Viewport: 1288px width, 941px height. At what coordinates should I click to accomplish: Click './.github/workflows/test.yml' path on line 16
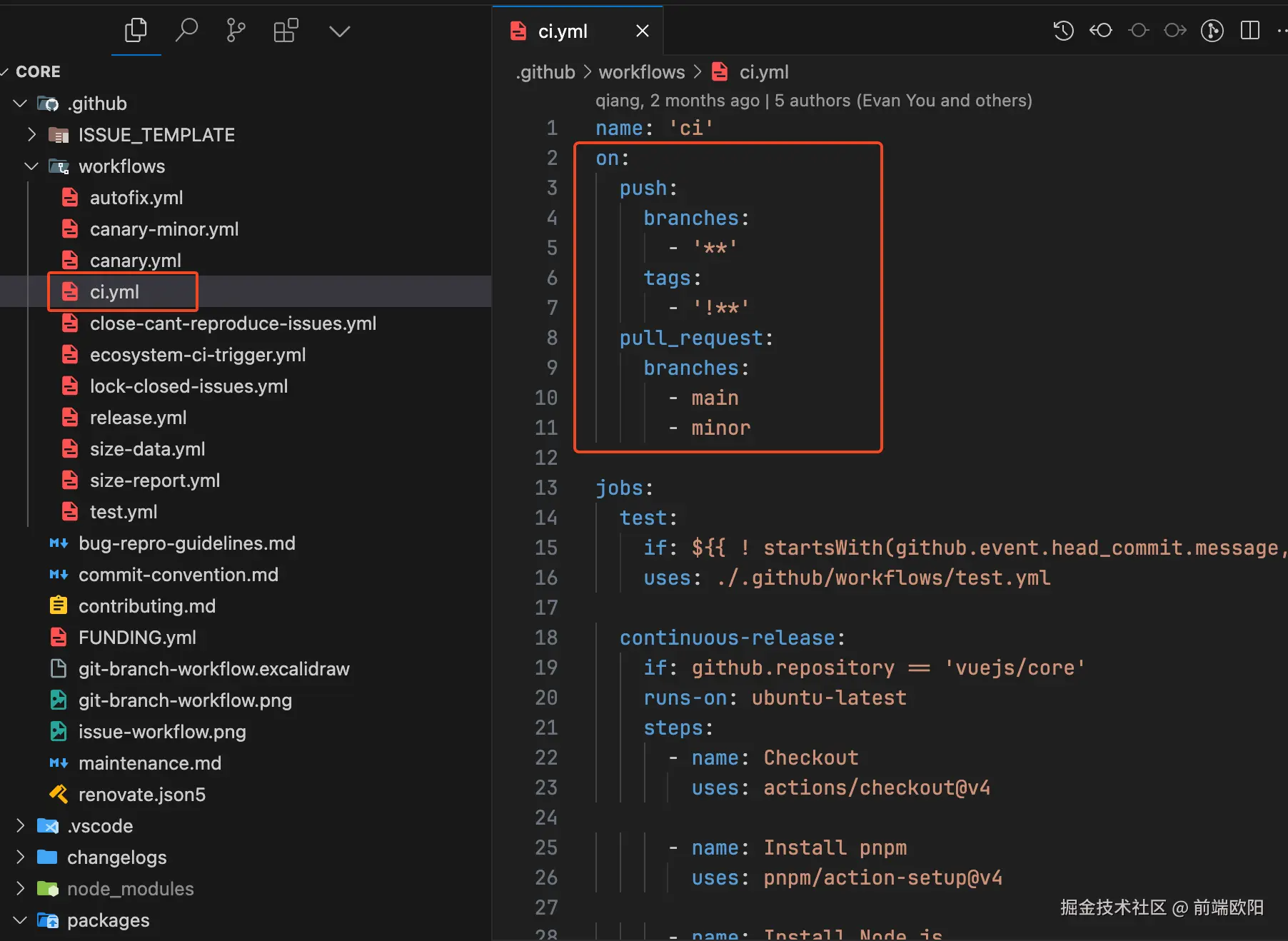point(883,578)
